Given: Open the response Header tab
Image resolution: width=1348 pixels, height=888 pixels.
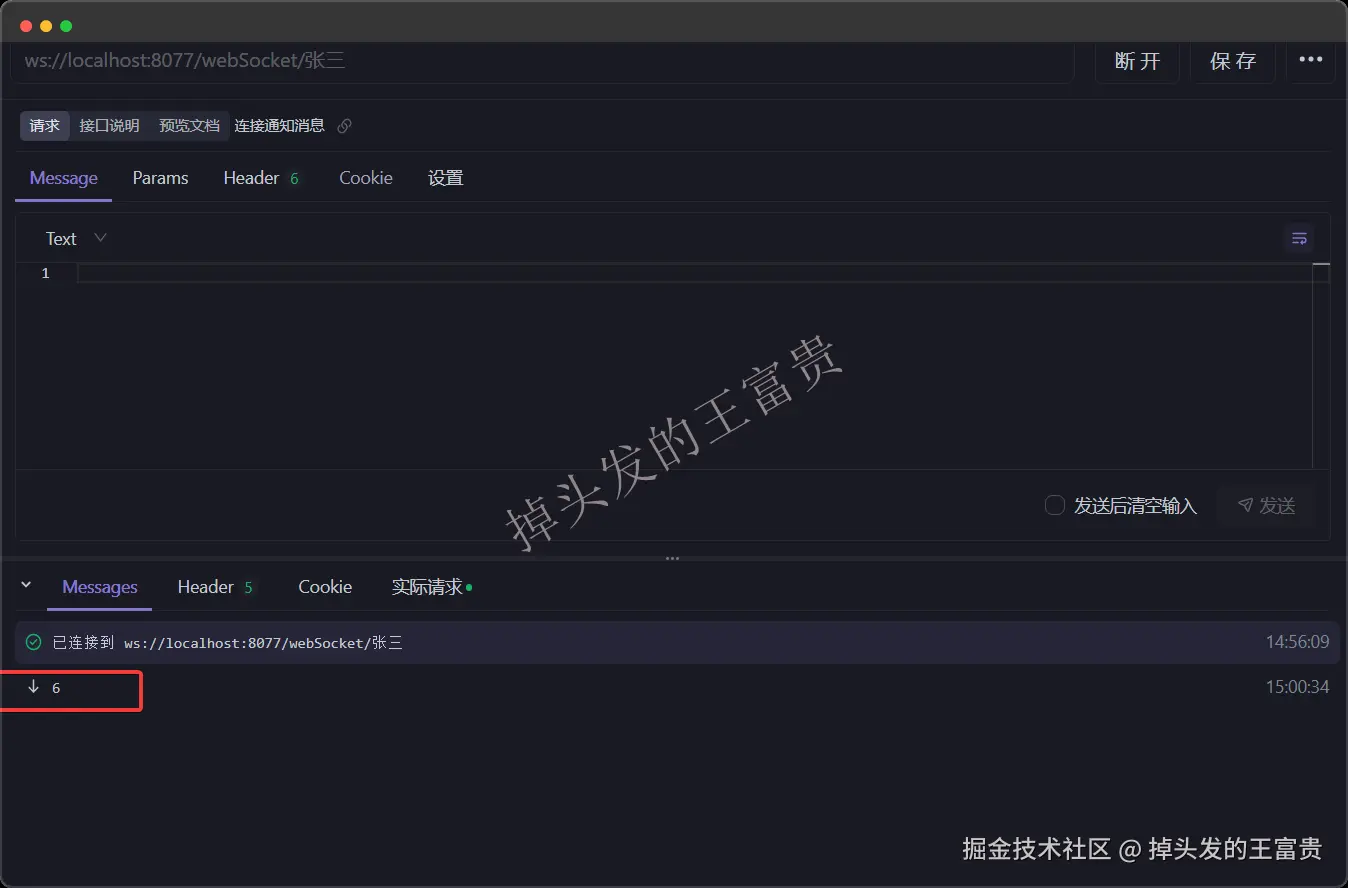Looking at the screenshot, I should [215, 587].
